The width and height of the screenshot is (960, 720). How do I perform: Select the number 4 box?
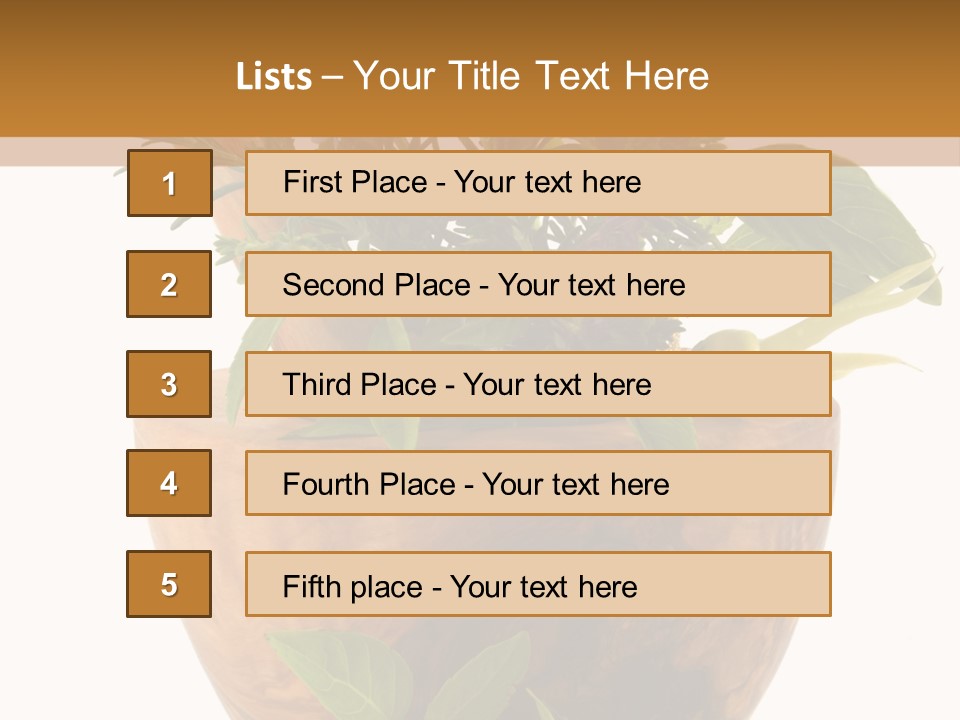[169, 483]
